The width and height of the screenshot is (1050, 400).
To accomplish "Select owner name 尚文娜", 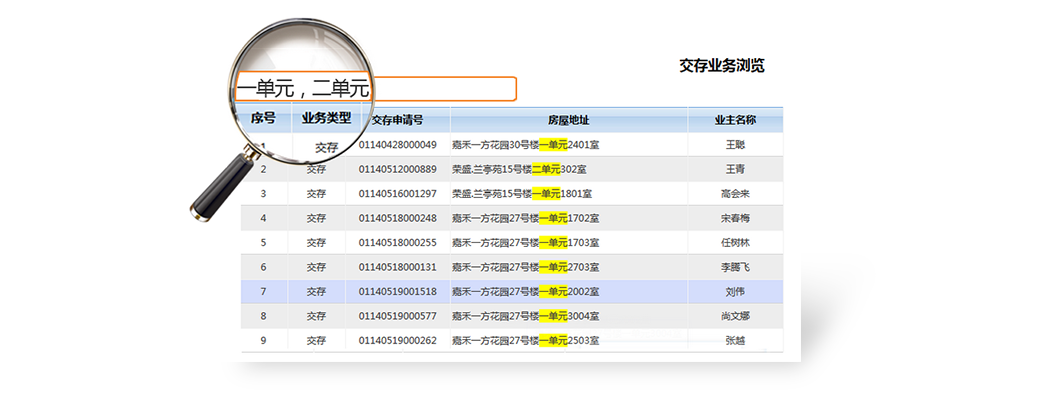I will (x=735, y=316).
